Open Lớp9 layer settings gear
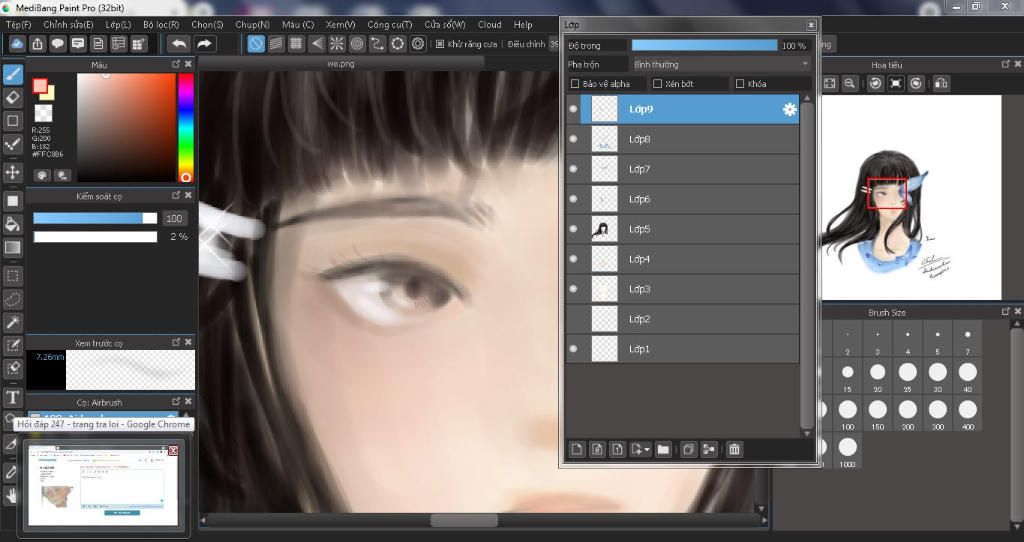The image size is (1024, 542). click(x=790, y=109)
